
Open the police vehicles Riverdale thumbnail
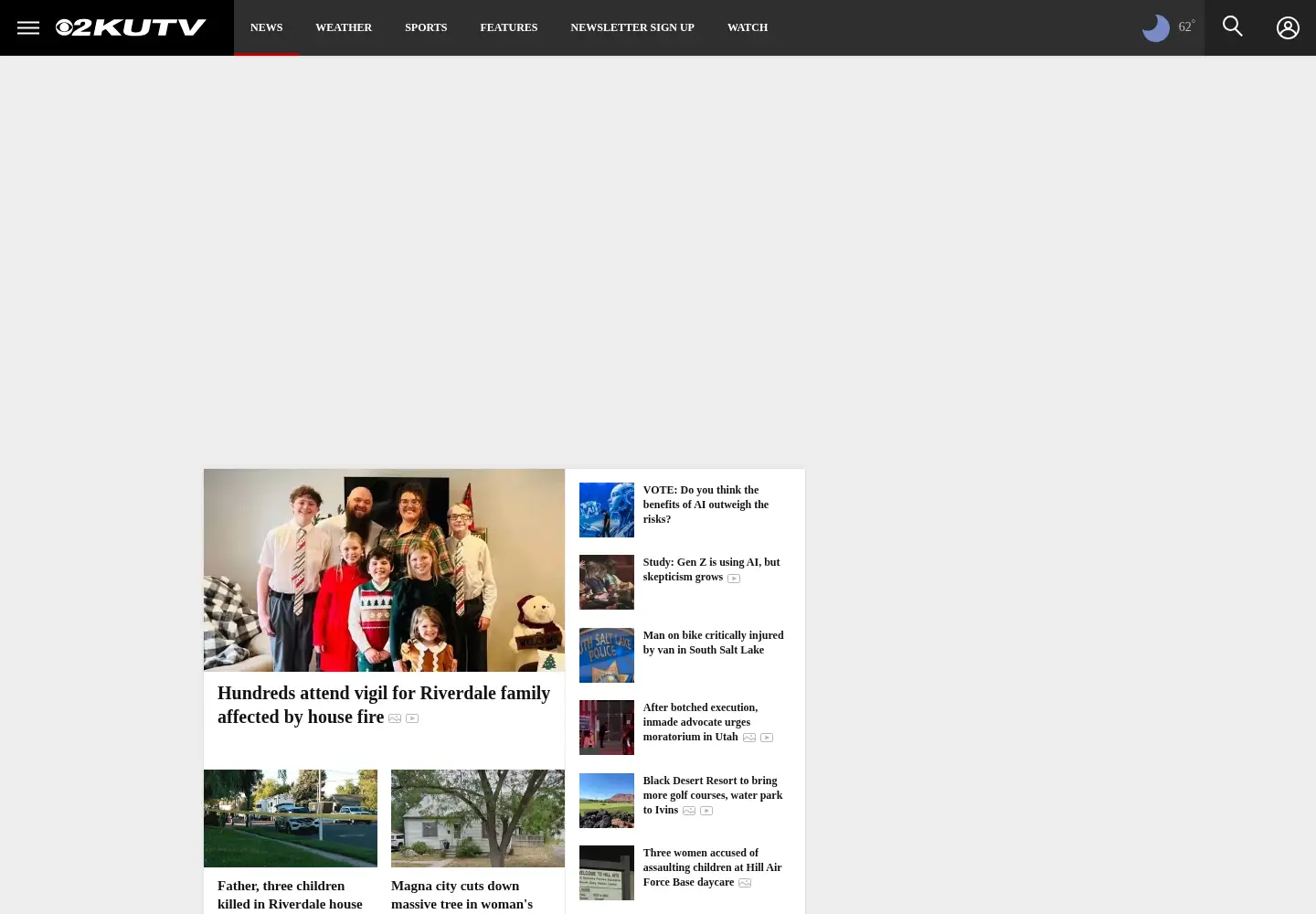(291, 818)
